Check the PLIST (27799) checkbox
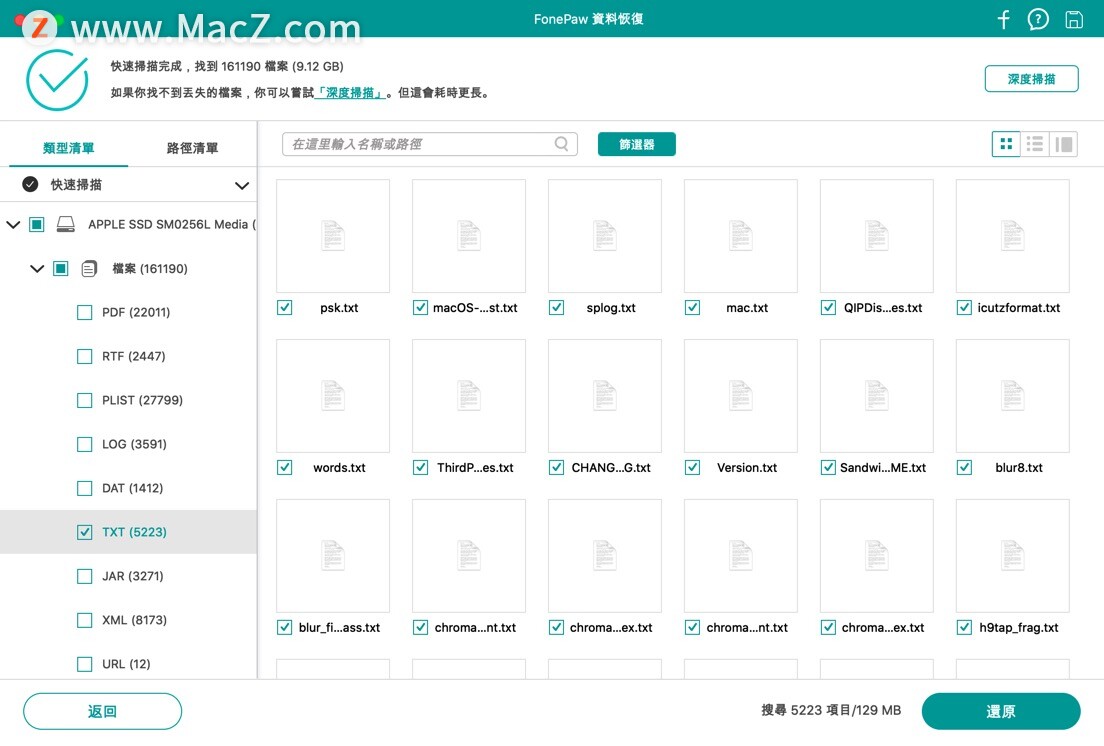 click(x=84, y=400)
